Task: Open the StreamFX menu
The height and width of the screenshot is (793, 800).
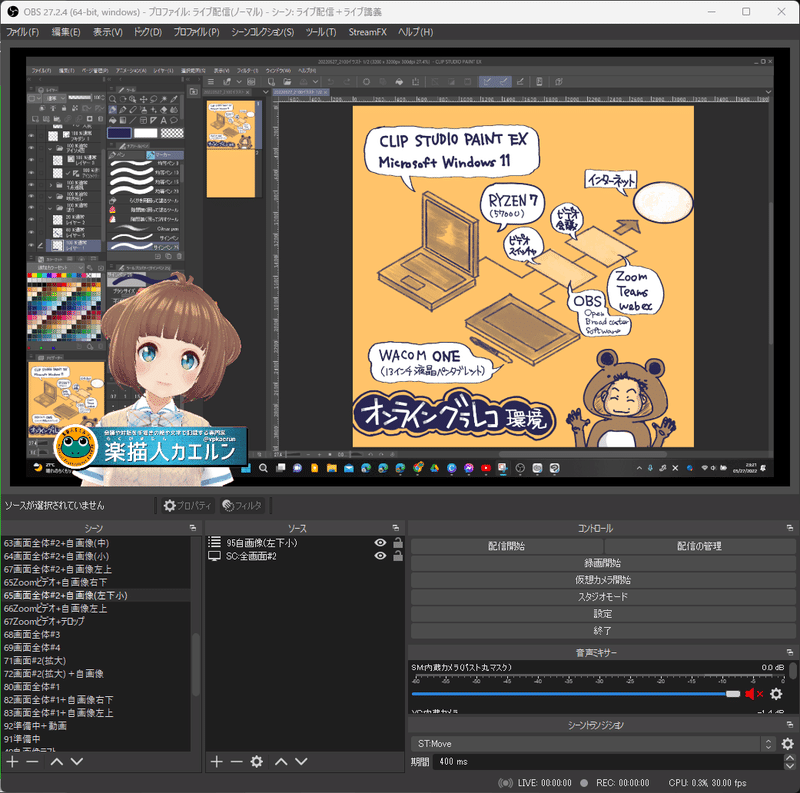Action: [x=367, y=32]
